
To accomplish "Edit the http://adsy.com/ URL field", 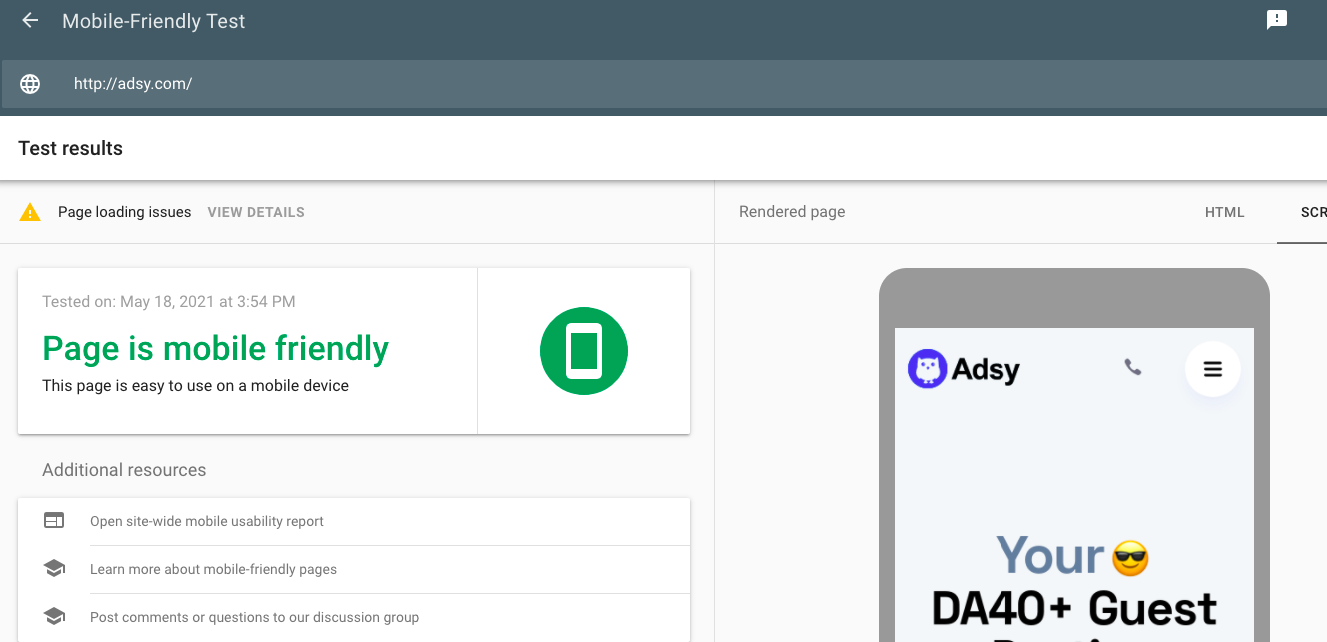I will tap(664, 84).
